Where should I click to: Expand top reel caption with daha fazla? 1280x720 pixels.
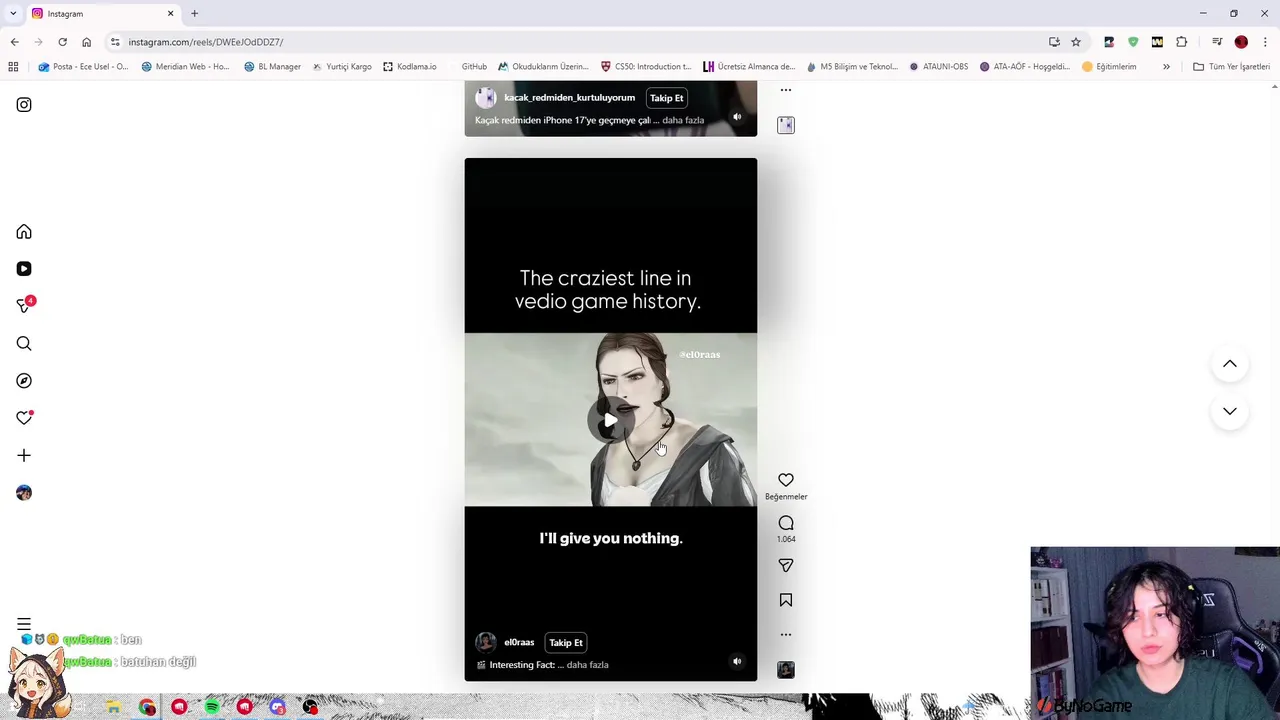click(683, 120)
